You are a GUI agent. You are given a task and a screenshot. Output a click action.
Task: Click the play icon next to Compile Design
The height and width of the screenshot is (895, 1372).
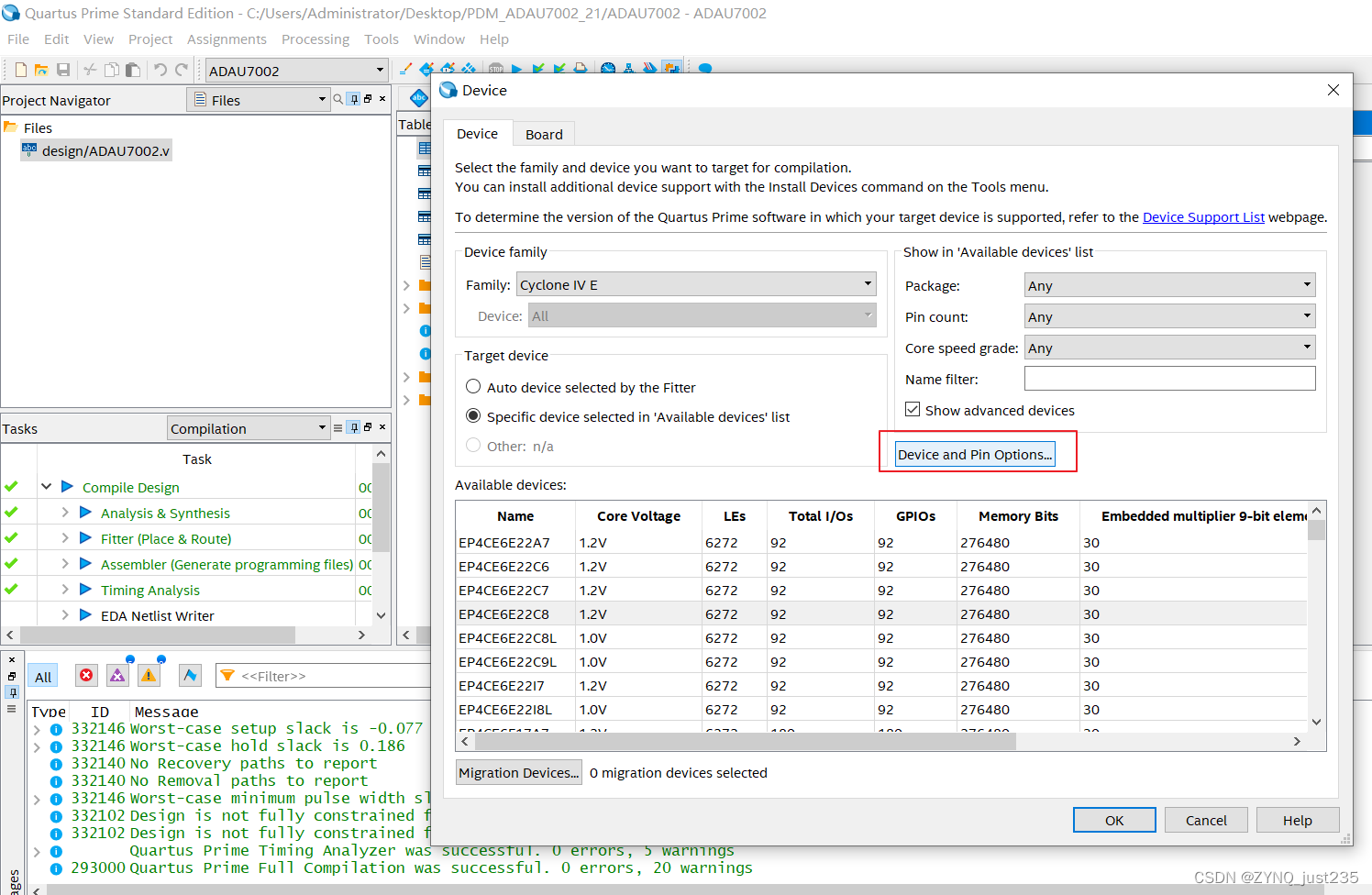67,486
